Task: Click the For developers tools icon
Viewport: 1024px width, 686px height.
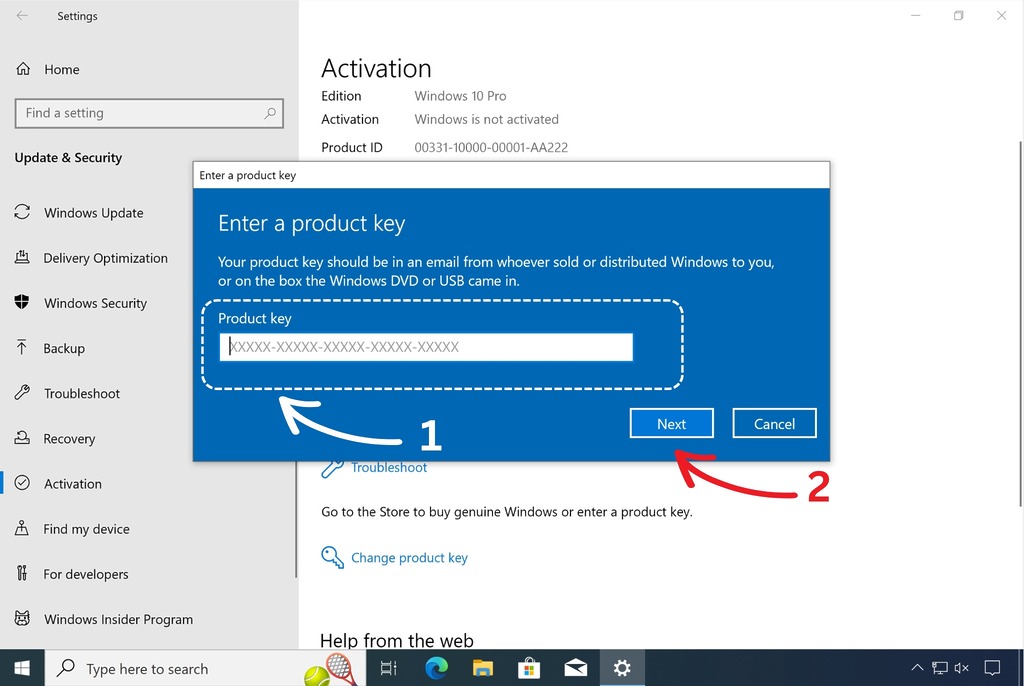Action: point(22,573)
